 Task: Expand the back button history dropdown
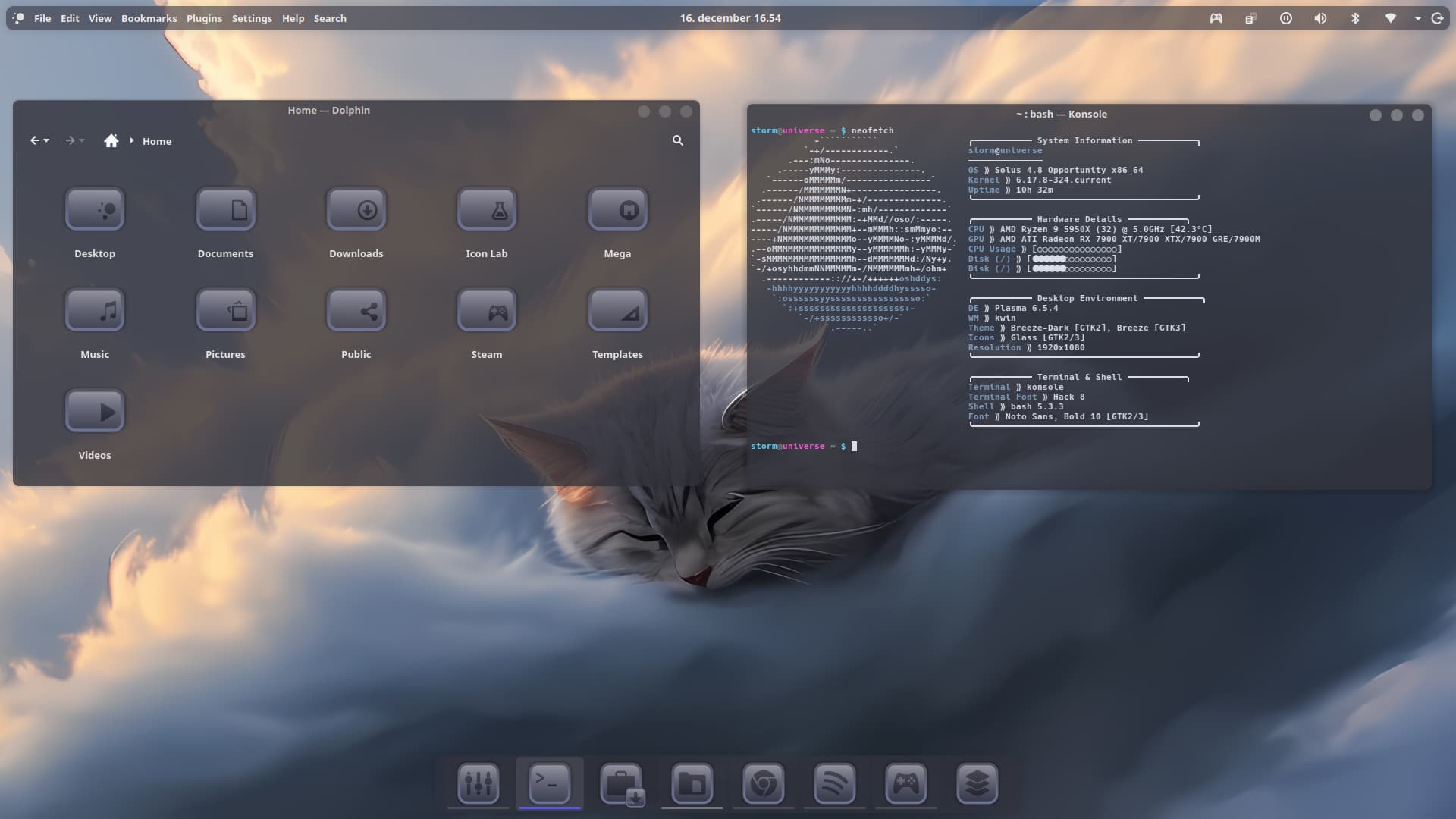tap(47, 140)
